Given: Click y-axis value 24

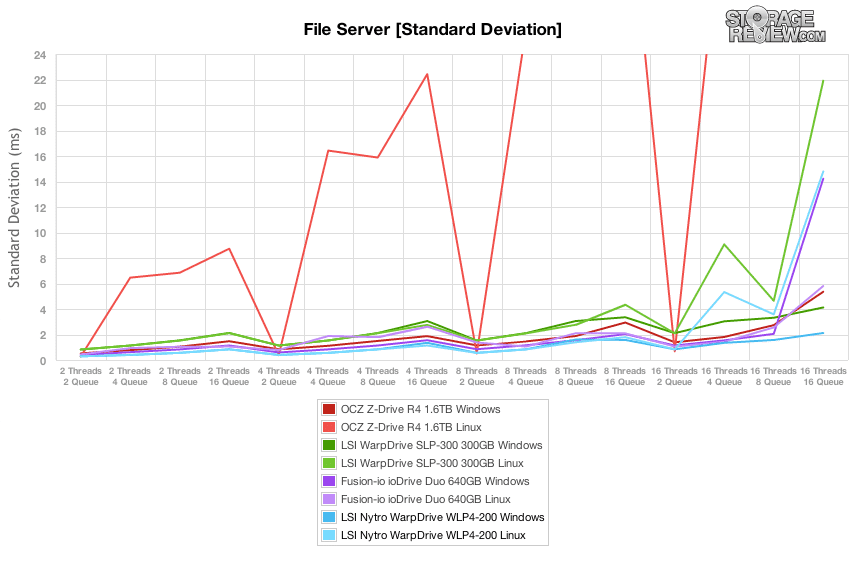Looking at the screenshot, I should pos(40,55).
